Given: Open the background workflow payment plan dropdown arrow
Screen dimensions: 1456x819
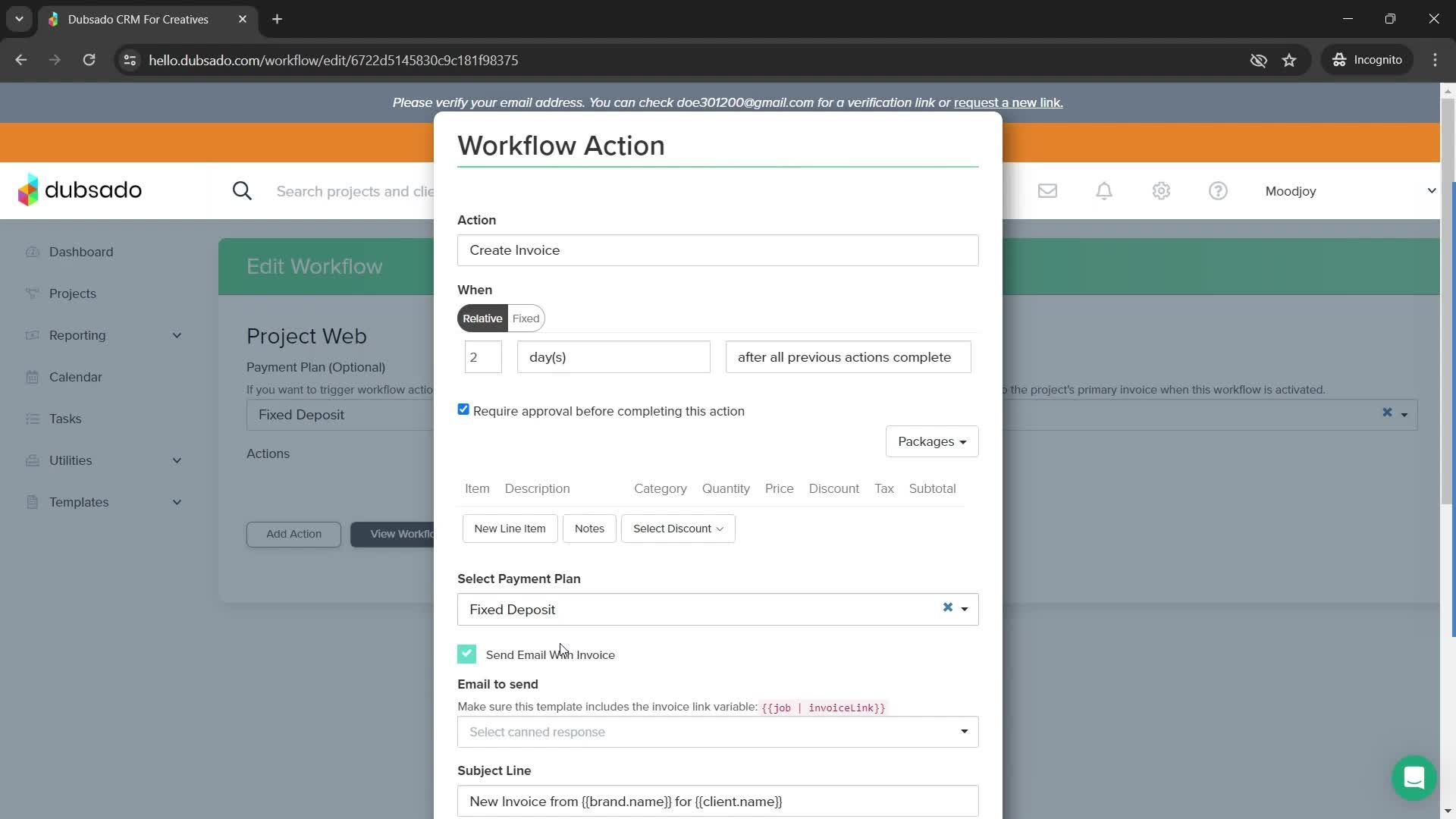Looking at the screenshot, I should click(x=1404, y=415).
